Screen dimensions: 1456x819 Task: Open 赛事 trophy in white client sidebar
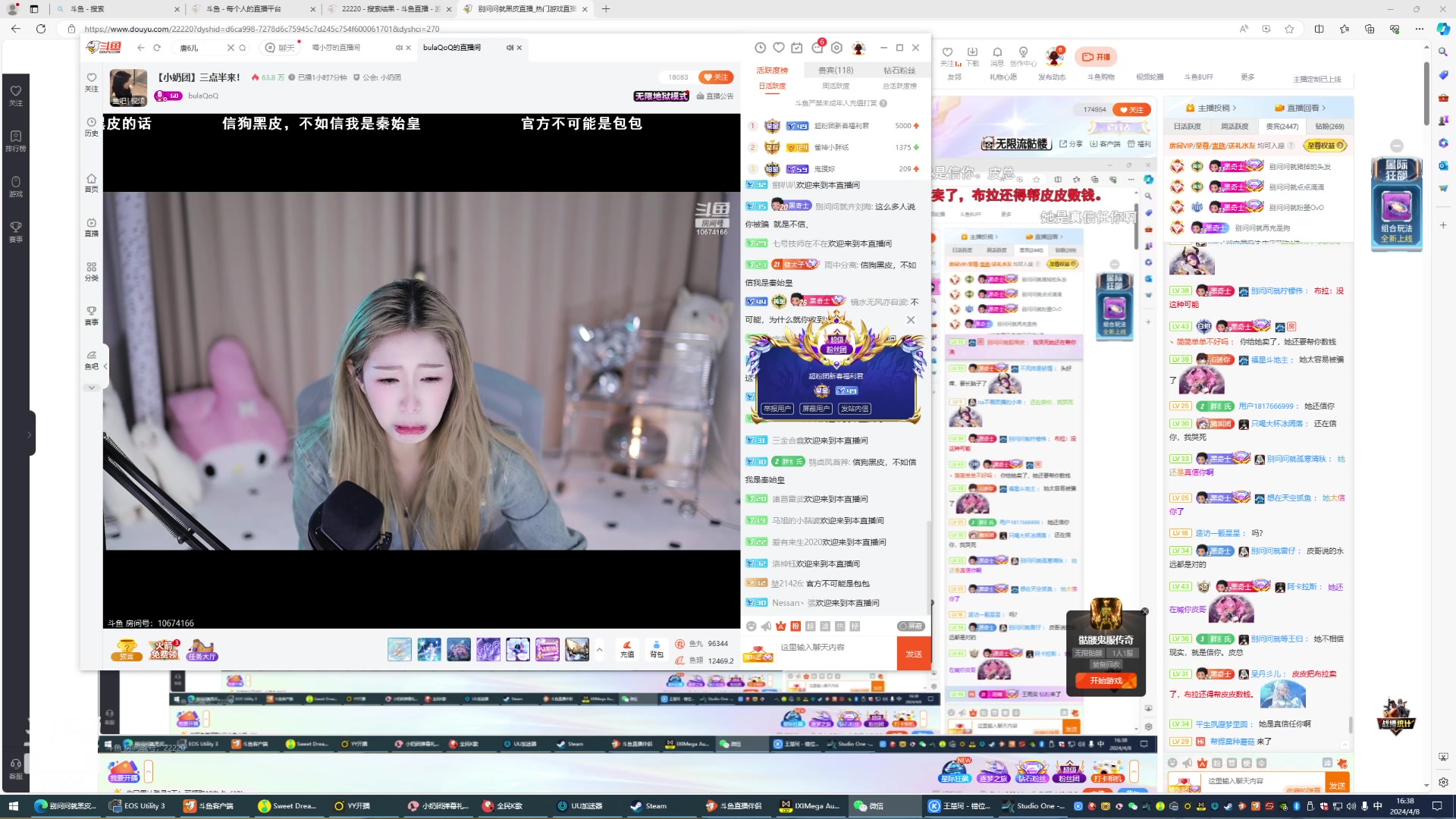tap(91, 315)
